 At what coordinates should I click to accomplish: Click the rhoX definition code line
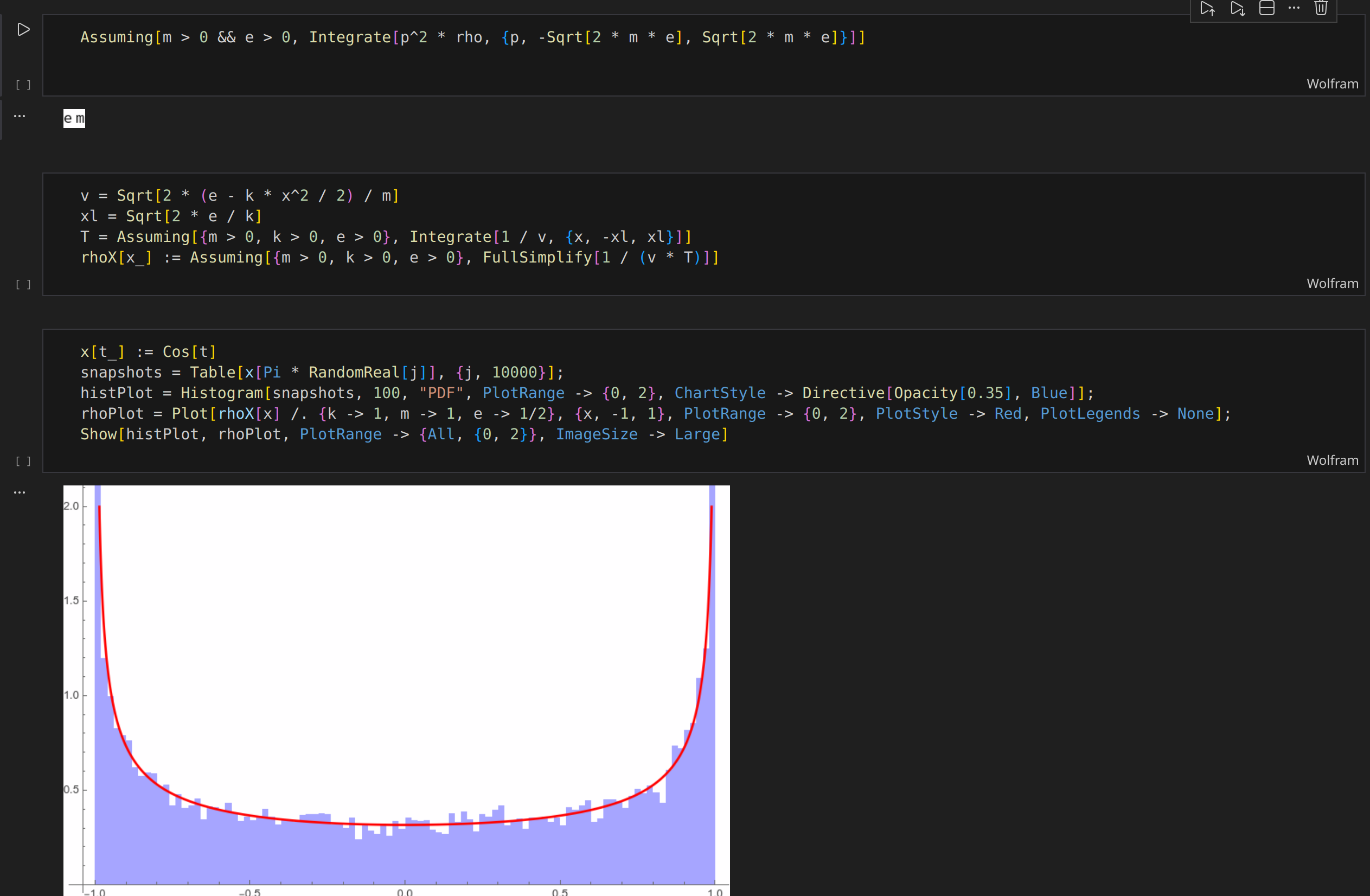400,258
